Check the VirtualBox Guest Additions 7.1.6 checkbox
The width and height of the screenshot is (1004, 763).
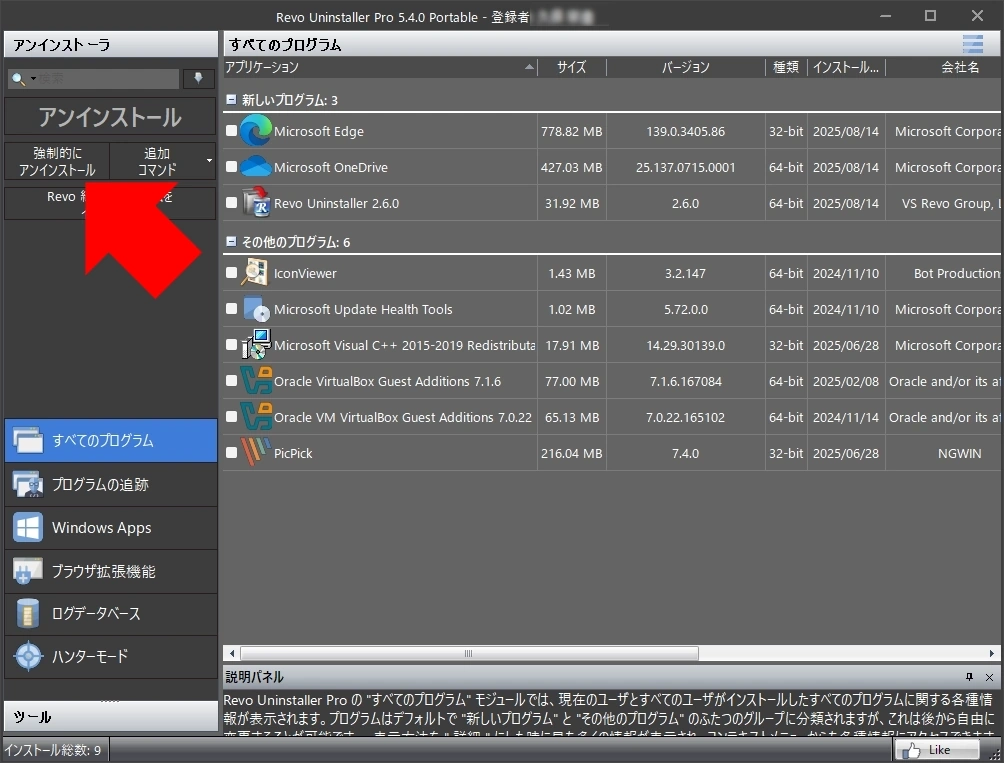[232, 380]
